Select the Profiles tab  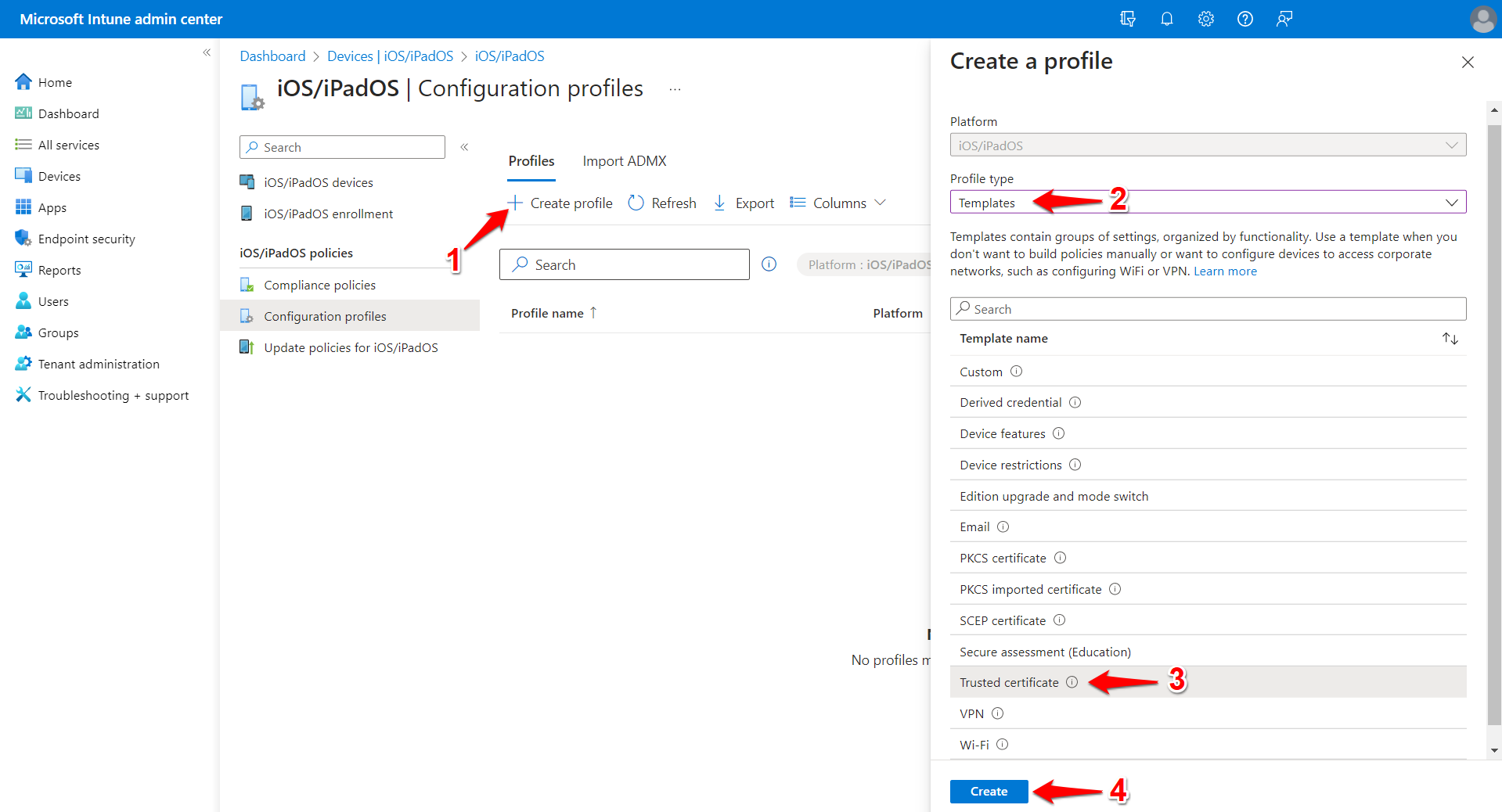531,161
